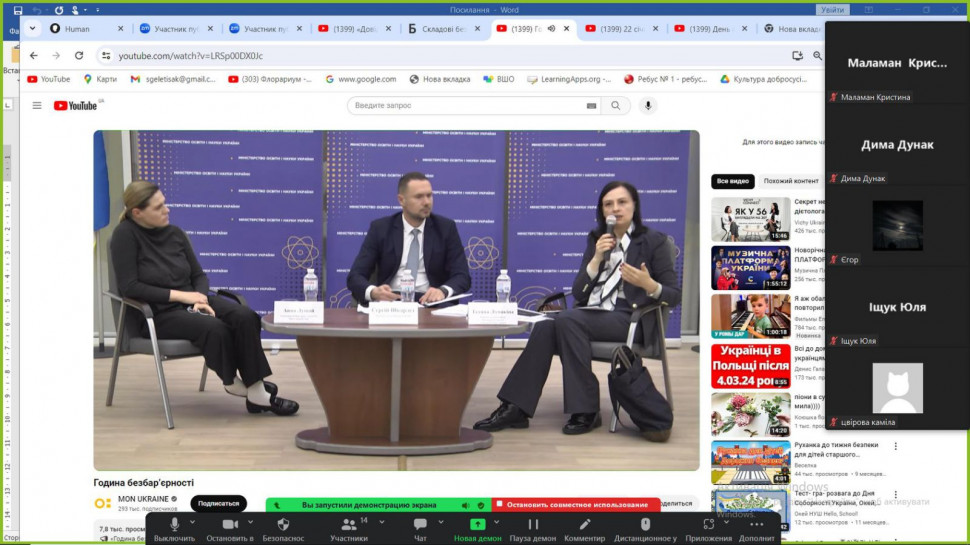Switch to the Нова вкладка tab
The height and width of the screenshot is (545, 970).
792,28
